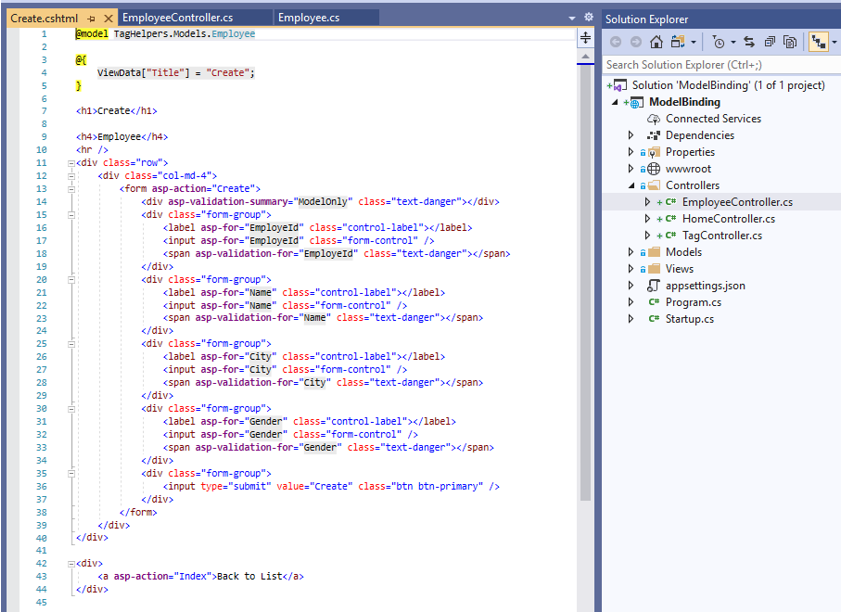Toggle the Preview Selected Items button
The image size is (844, 613).
818,42
